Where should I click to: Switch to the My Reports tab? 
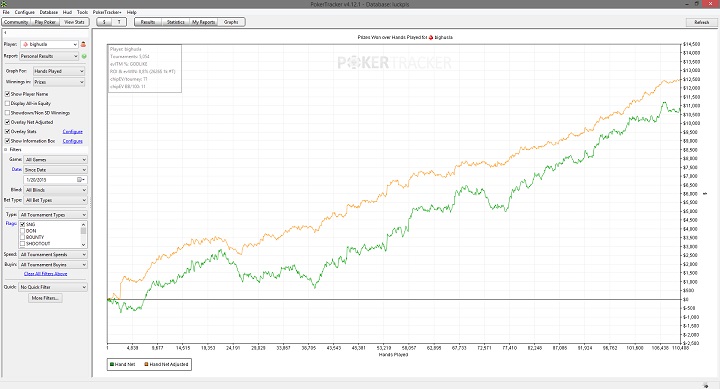coord(203,22)
